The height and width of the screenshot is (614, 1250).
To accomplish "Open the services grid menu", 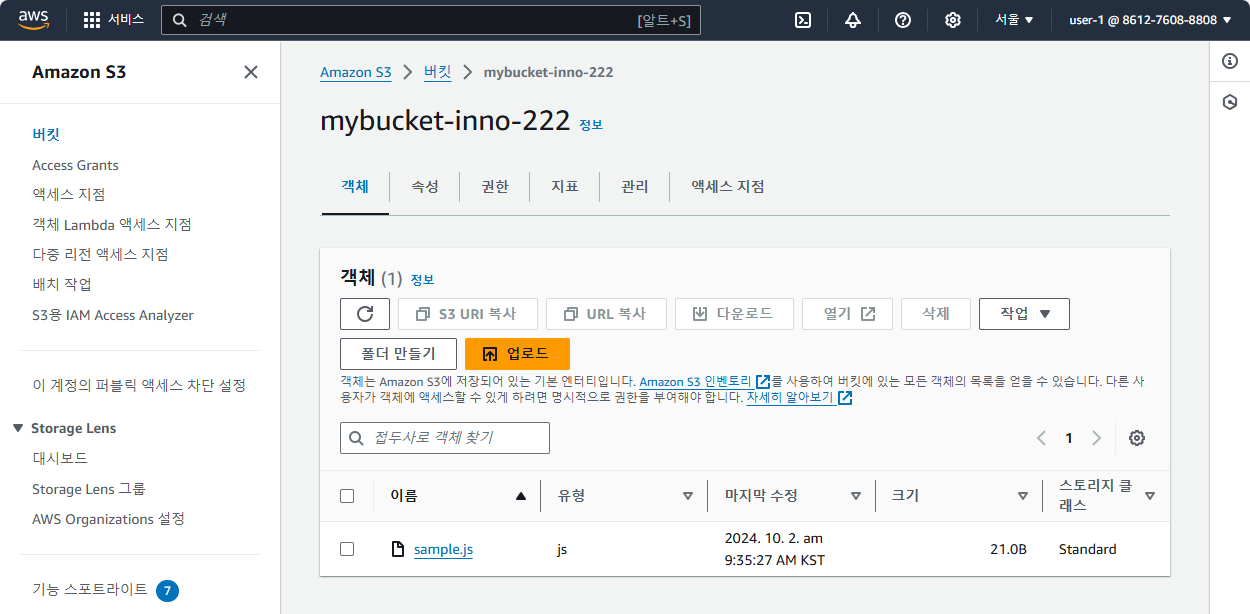I will (x=114, y=20).
